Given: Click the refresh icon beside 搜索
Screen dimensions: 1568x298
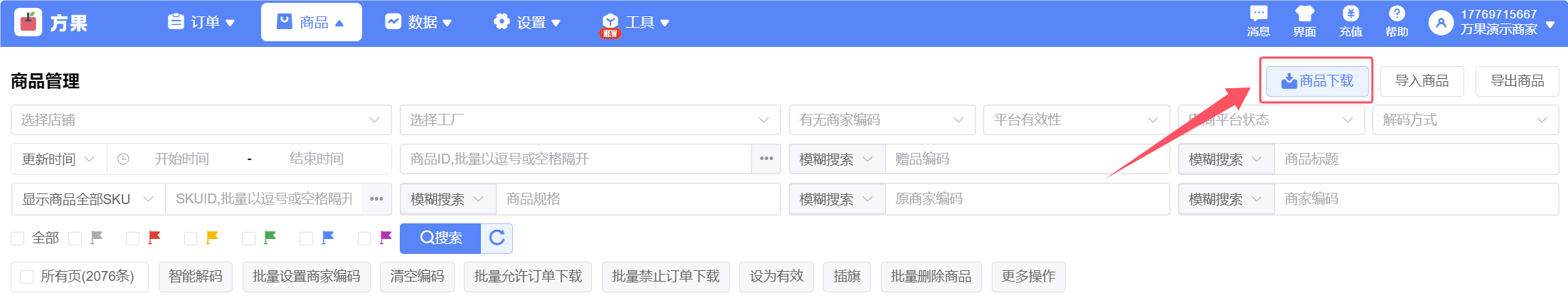Looking at the screenshot, I should pos(497,238).
